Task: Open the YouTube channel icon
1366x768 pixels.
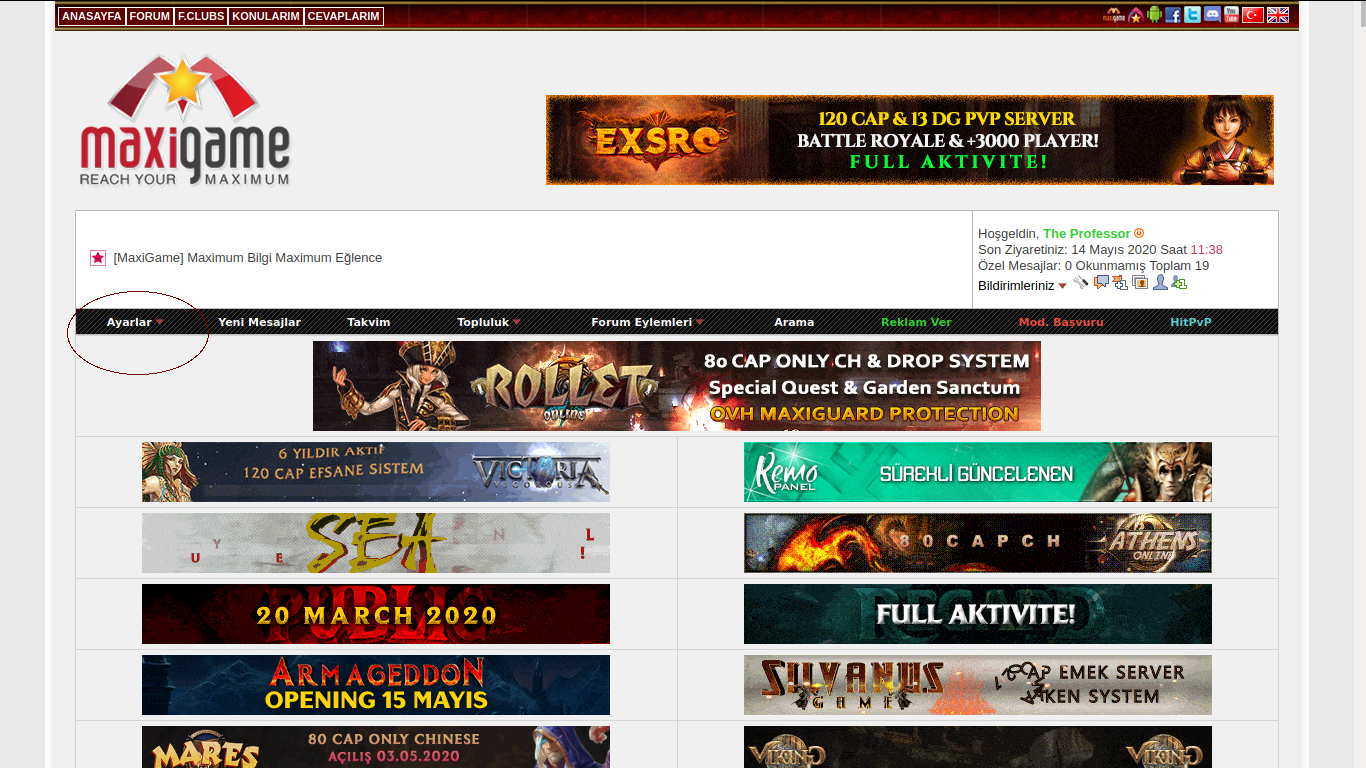Action: click(x=1231, y=15)
